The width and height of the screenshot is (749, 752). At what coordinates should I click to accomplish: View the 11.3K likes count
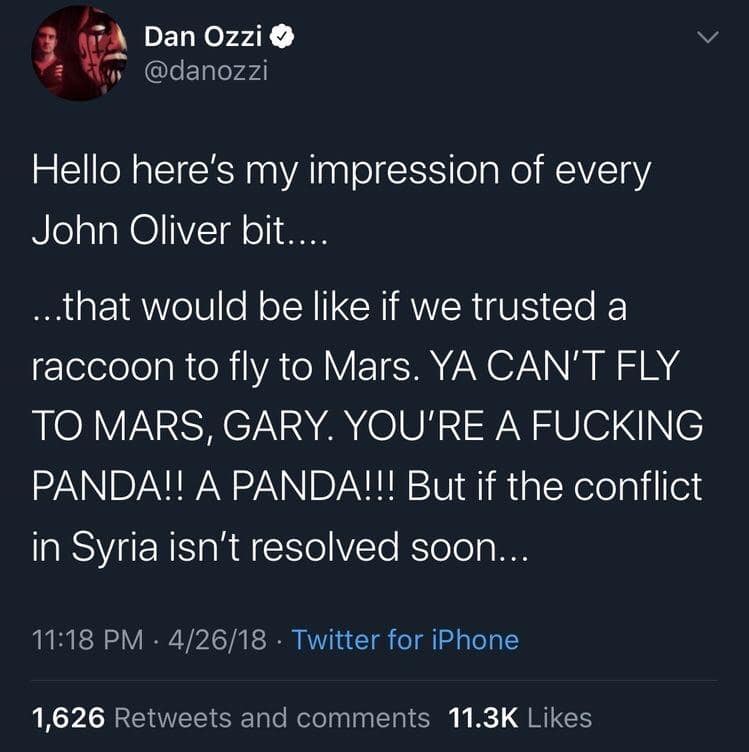[x=481, y=717]
